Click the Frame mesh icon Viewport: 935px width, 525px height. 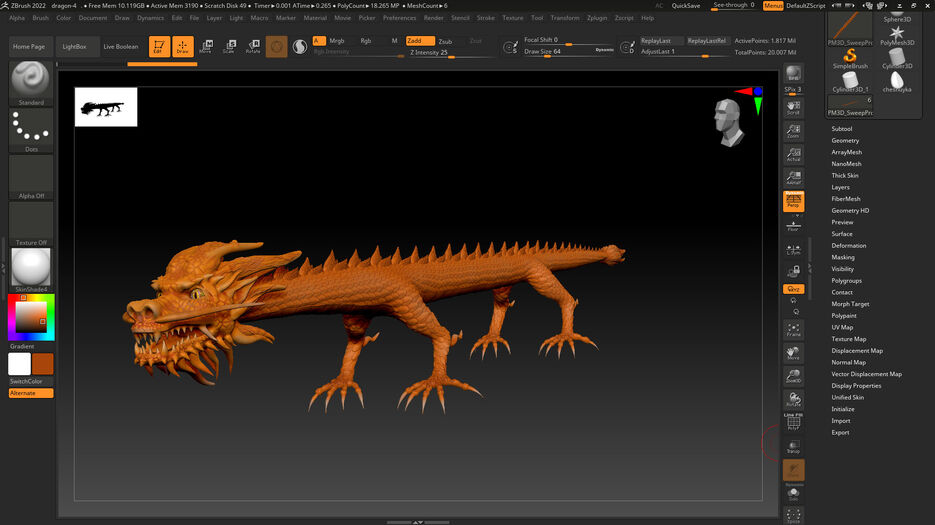tap(793, 330)
